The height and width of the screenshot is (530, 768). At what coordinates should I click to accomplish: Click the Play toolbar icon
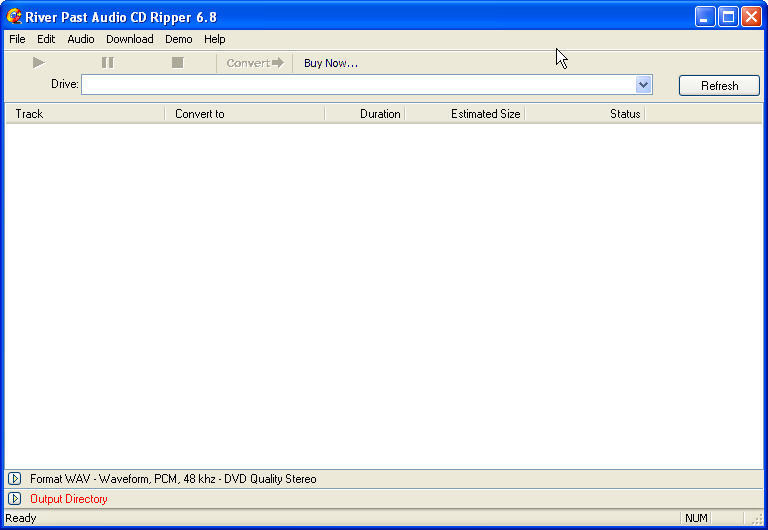[x=39, y=63]
